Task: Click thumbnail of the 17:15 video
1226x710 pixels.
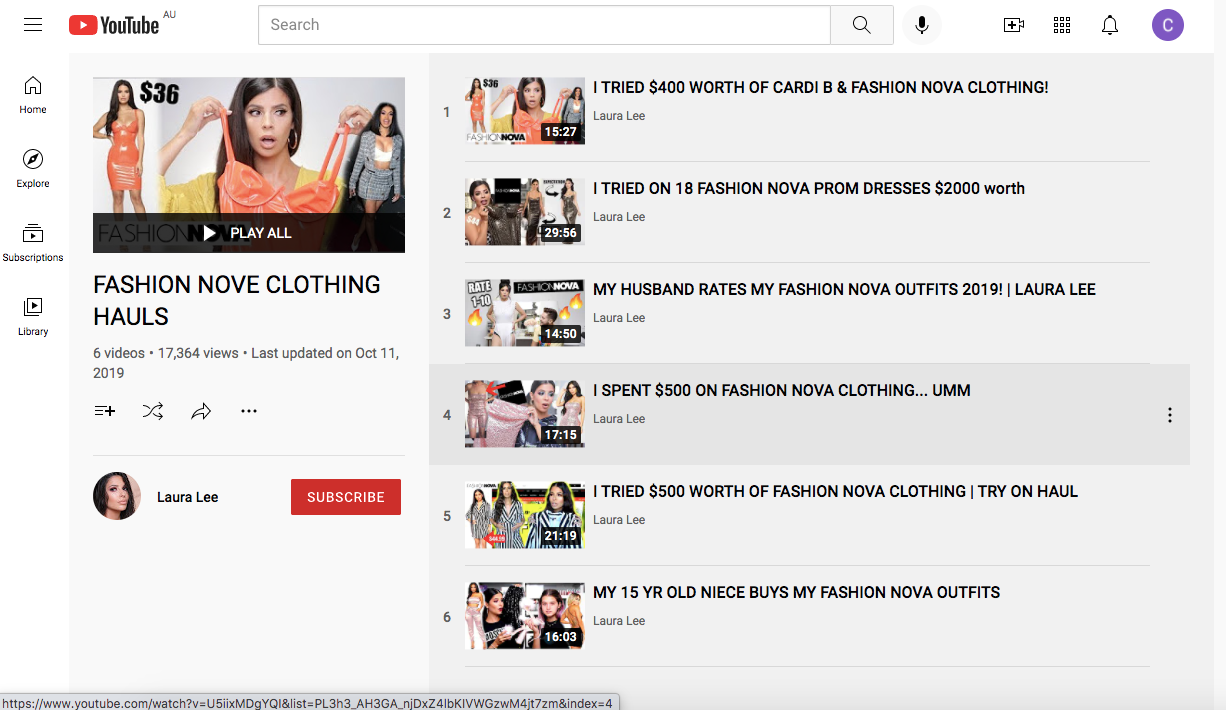Action: point(525,414)
